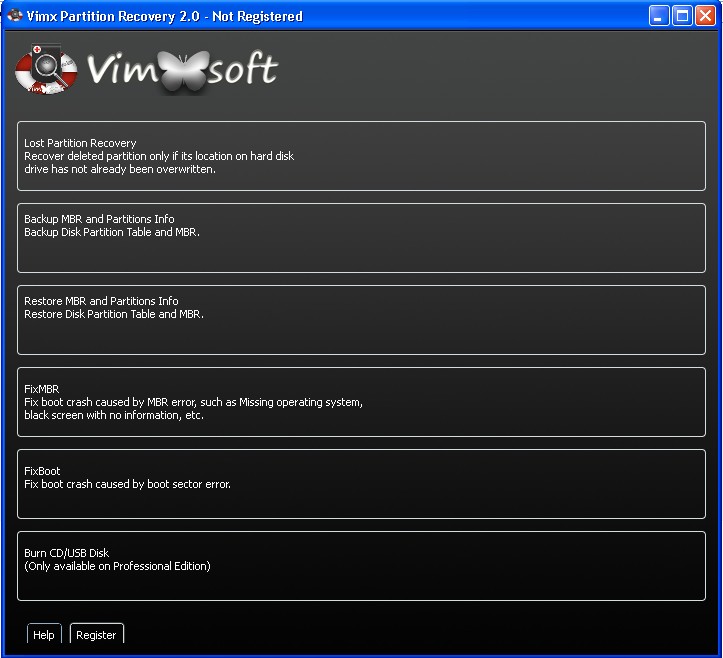Start the FixBoot repair option
Image resolution: width=723 pixels, height=658 pixels.
pyautogui.click(x=361, y=484)
